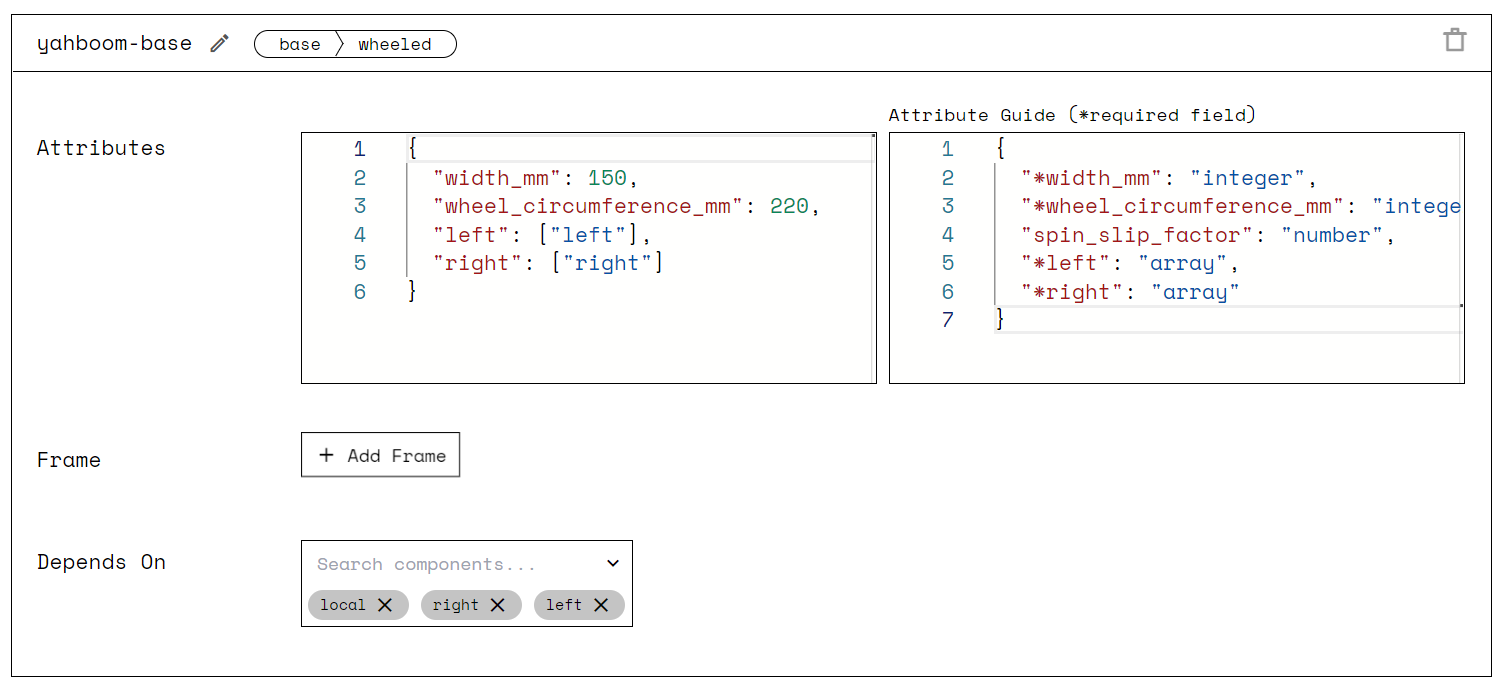Click the Add Frame button
This screenshot has height=690, width=1507.
[x=380, y=454]
